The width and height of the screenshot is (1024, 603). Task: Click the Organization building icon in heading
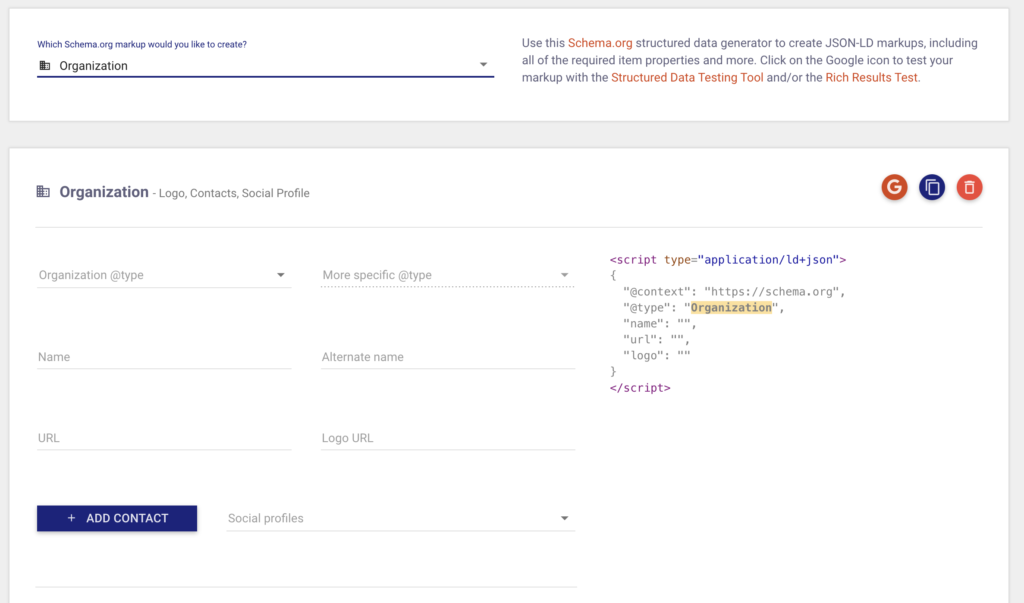(x=43, y=192)
